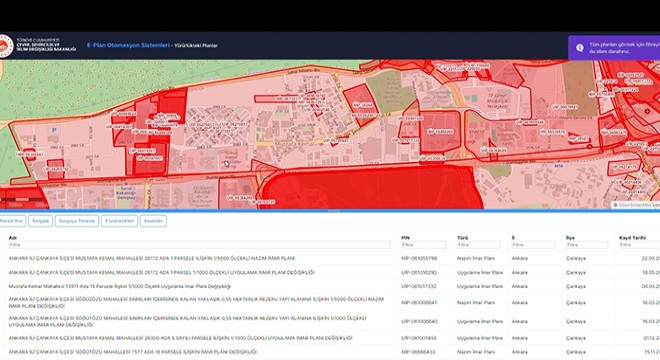Focus the İlçe column filter field
The image size is (660, 360).
tap(587, 245)
